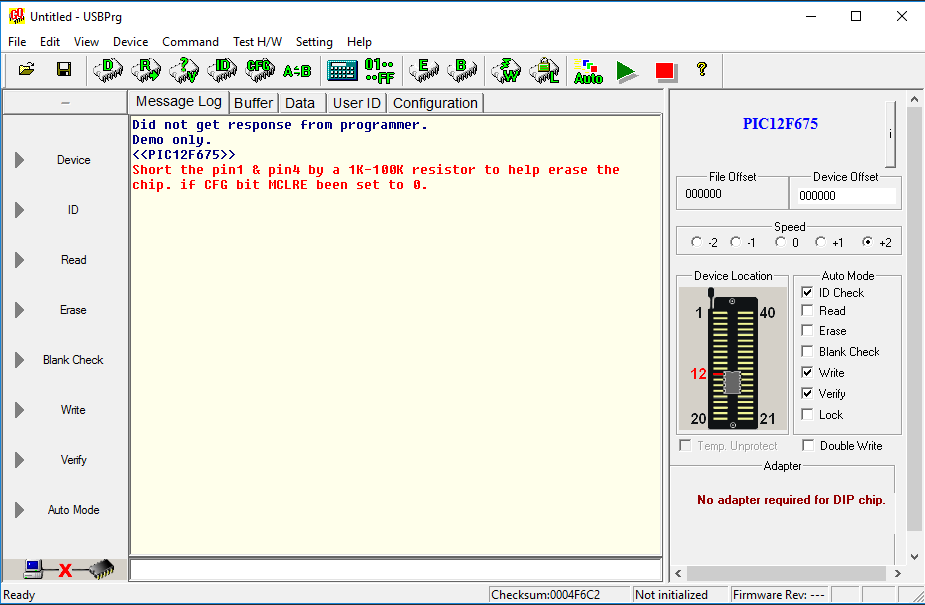Open the Help menu
The image size is (925, 605).
click(359, 42)
